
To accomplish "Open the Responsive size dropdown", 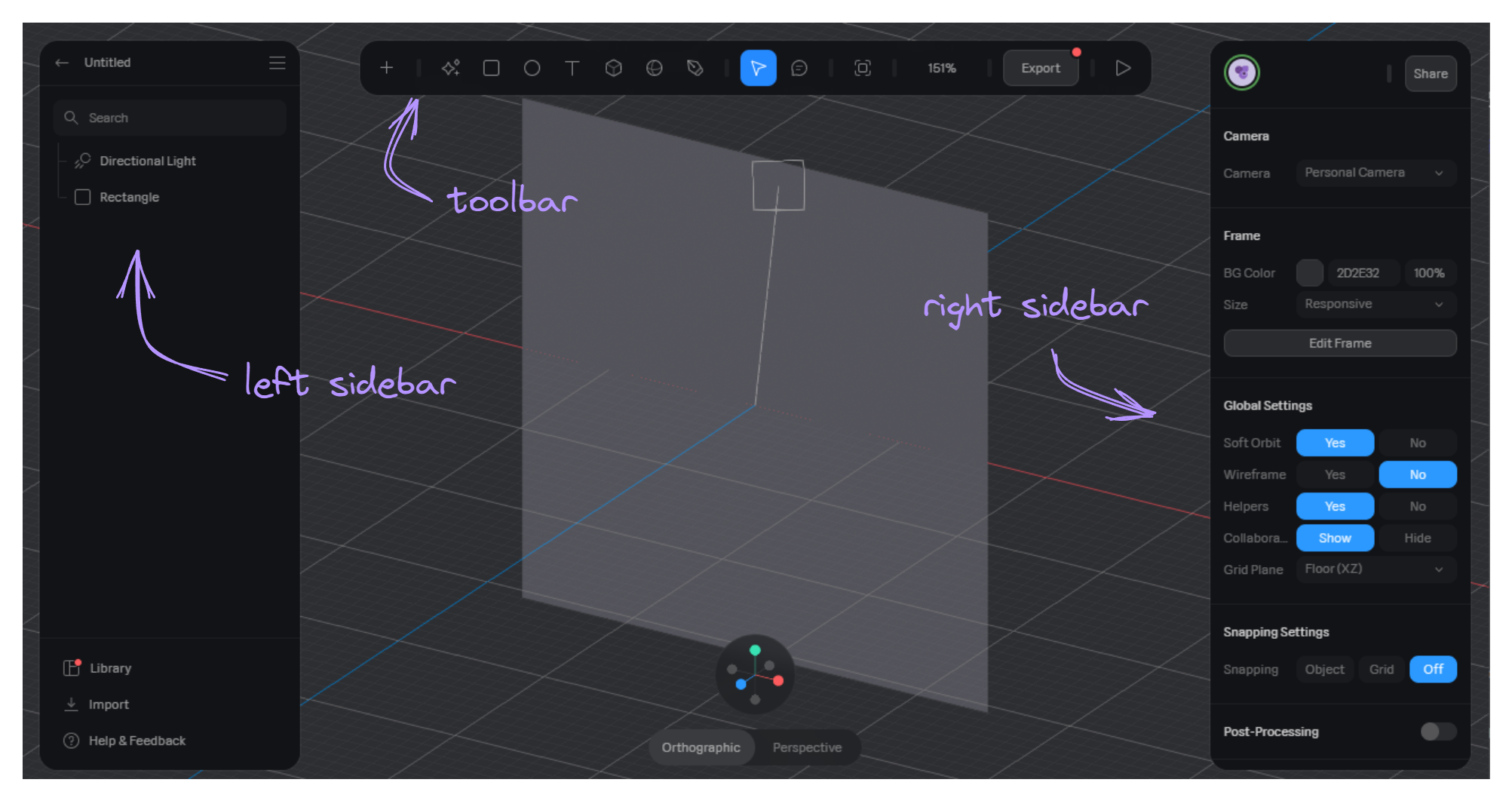I will point(1376,304).
